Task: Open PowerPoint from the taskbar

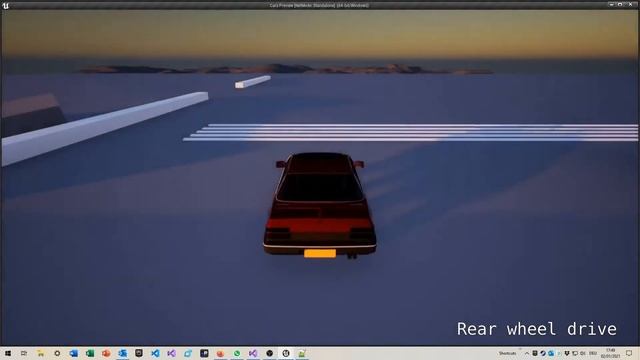Action: (x=106, y=353)
